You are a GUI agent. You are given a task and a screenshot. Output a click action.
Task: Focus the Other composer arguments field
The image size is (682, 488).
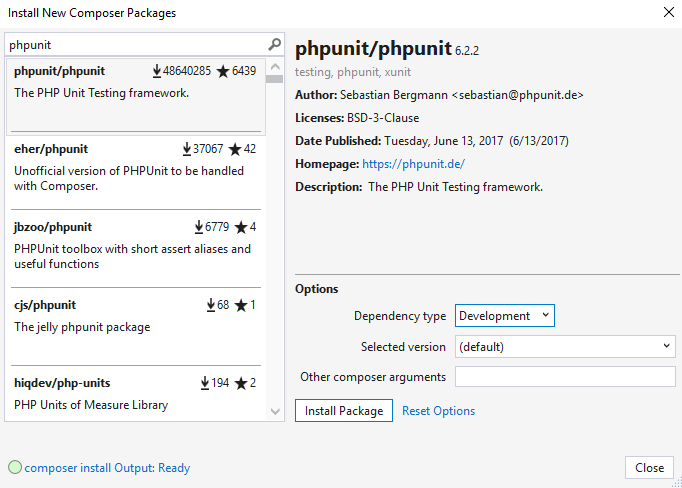(565, 377)
